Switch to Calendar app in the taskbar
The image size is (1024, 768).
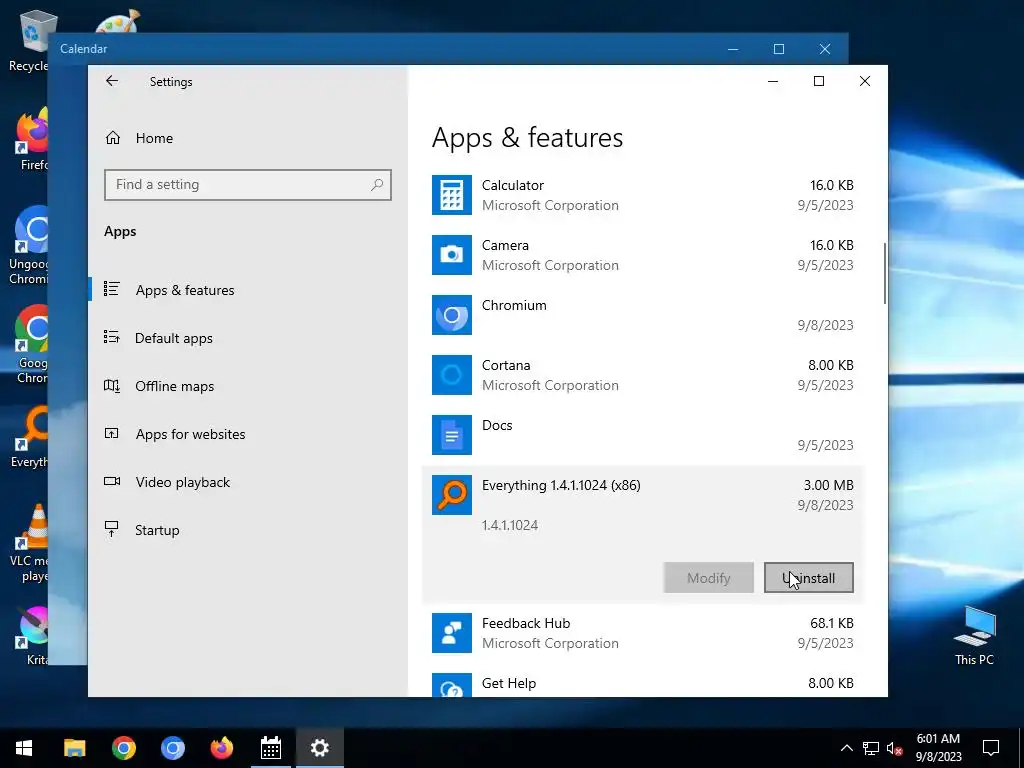271,748
